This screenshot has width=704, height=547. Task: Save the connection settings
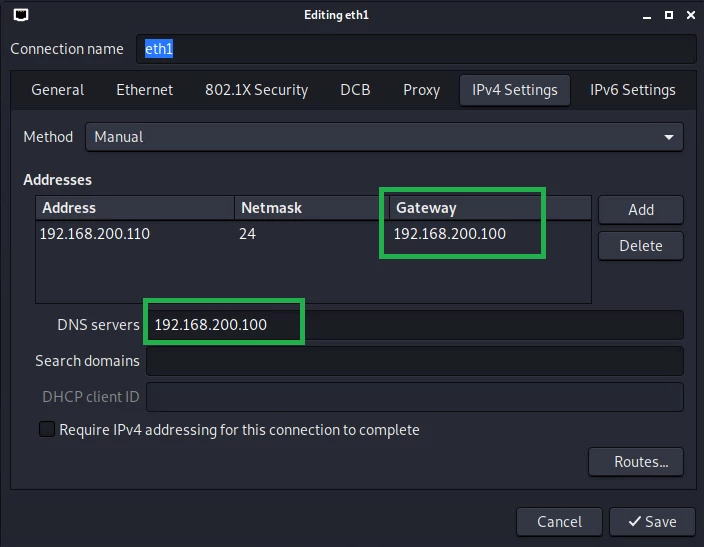tap(652, 522)
